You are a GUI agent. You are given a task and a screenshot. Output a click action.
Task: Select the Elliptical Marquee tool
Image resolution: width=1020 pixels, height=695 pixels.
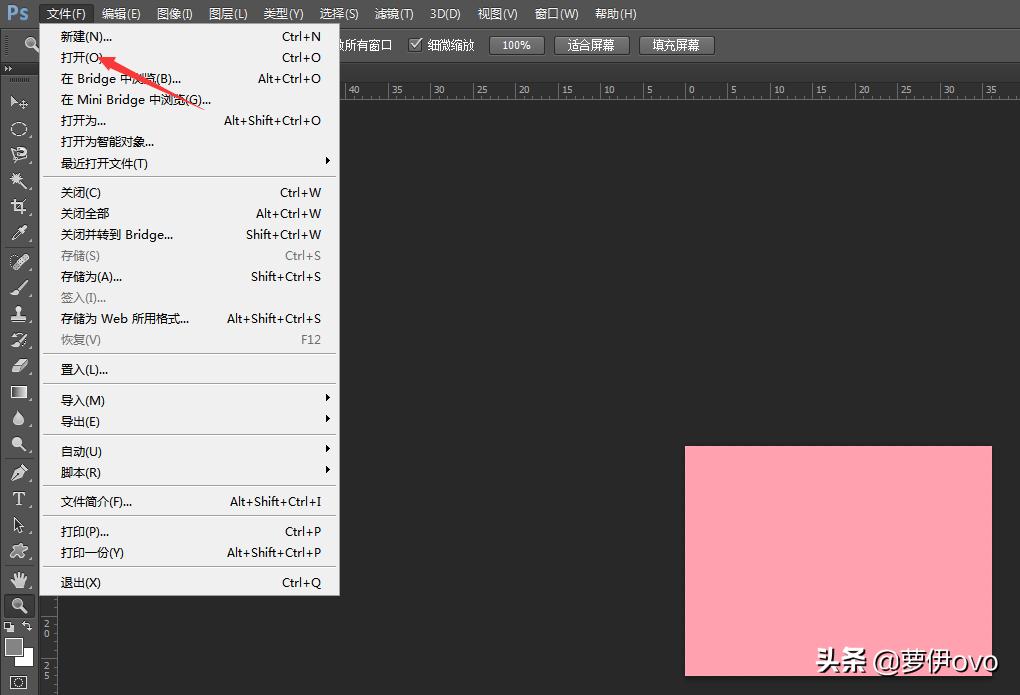pyautogui.click(x=19, y=129)
